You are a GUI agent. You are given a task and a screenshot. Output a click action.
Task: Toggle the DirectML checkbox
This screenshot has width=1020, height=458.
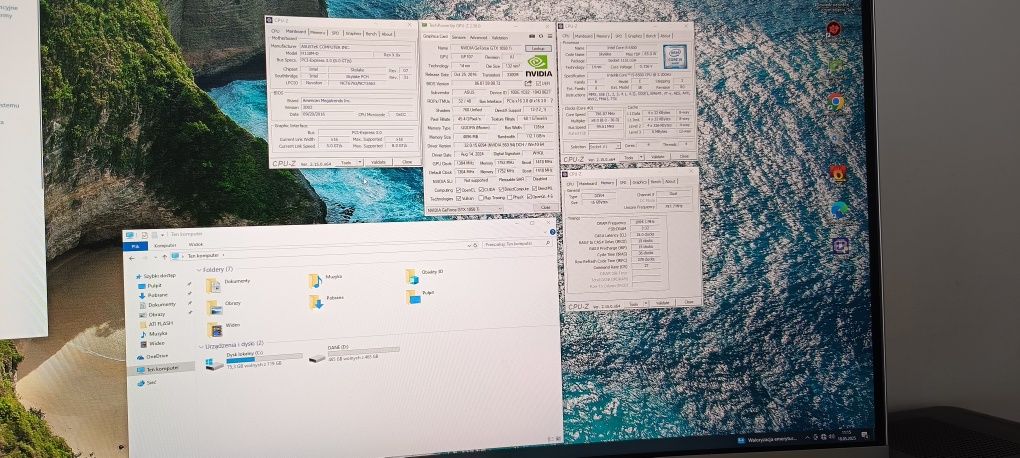coord(535,188)
